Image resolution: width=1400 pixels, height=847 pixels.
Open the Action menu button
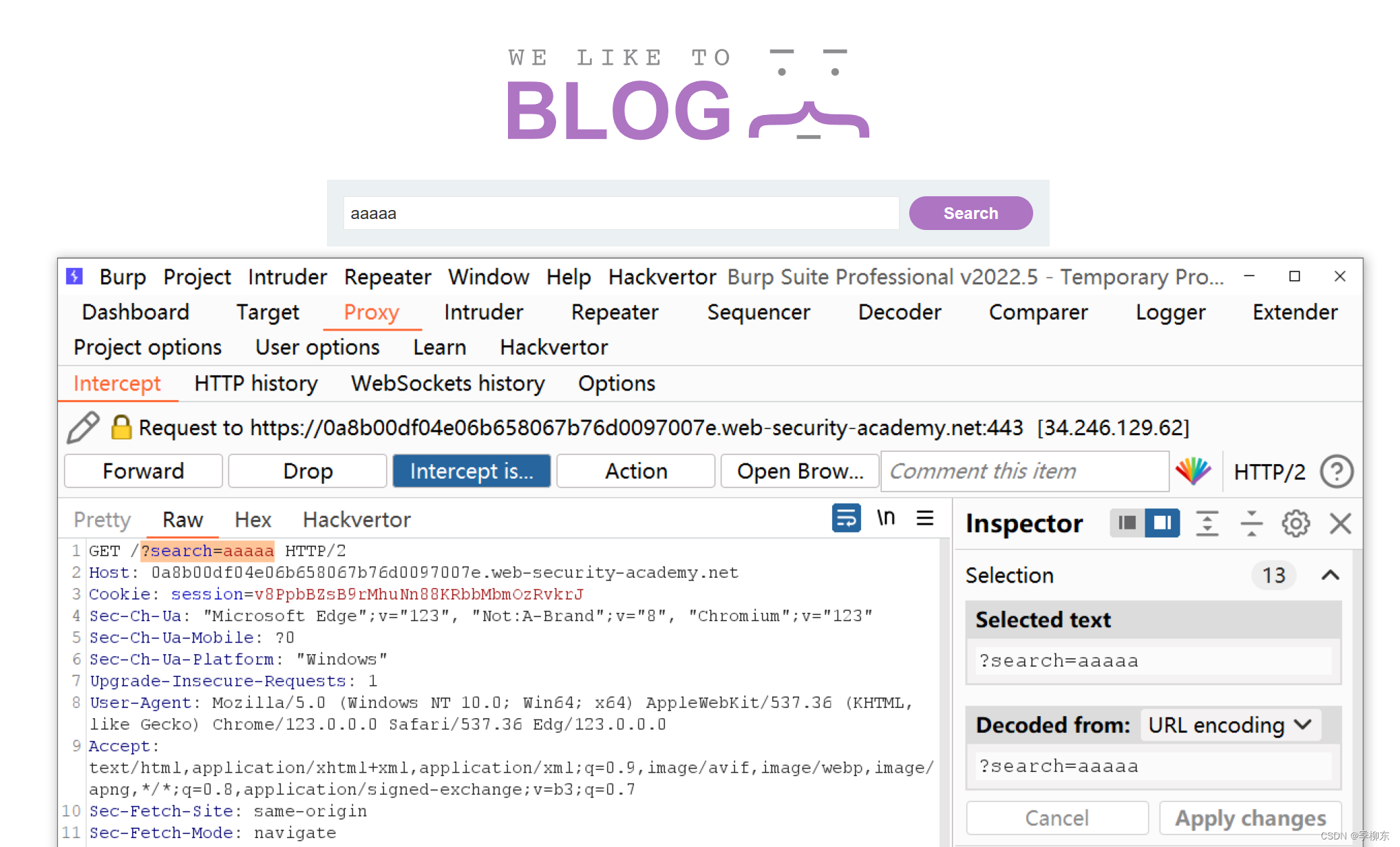(636, 471)
